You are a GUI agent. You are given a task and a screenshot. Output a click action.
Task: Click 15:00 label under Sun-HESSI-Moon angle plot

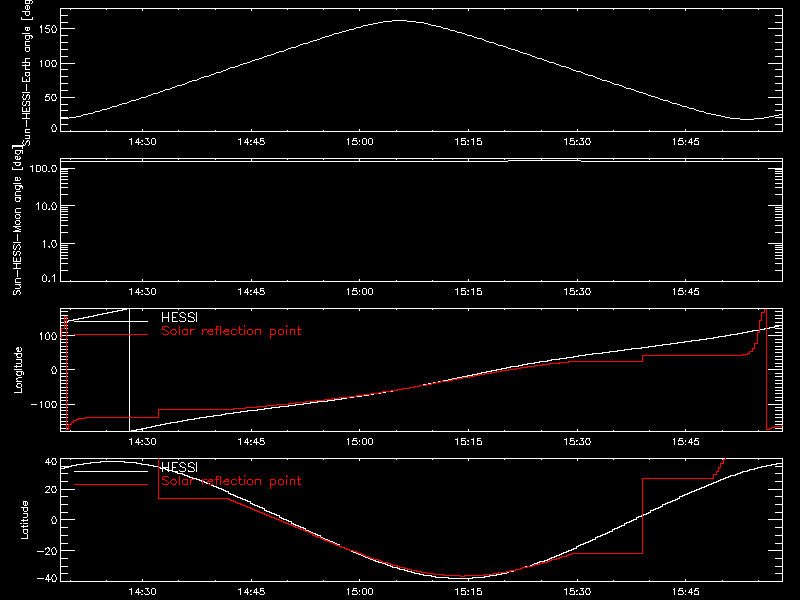click(x=360, y=292)
